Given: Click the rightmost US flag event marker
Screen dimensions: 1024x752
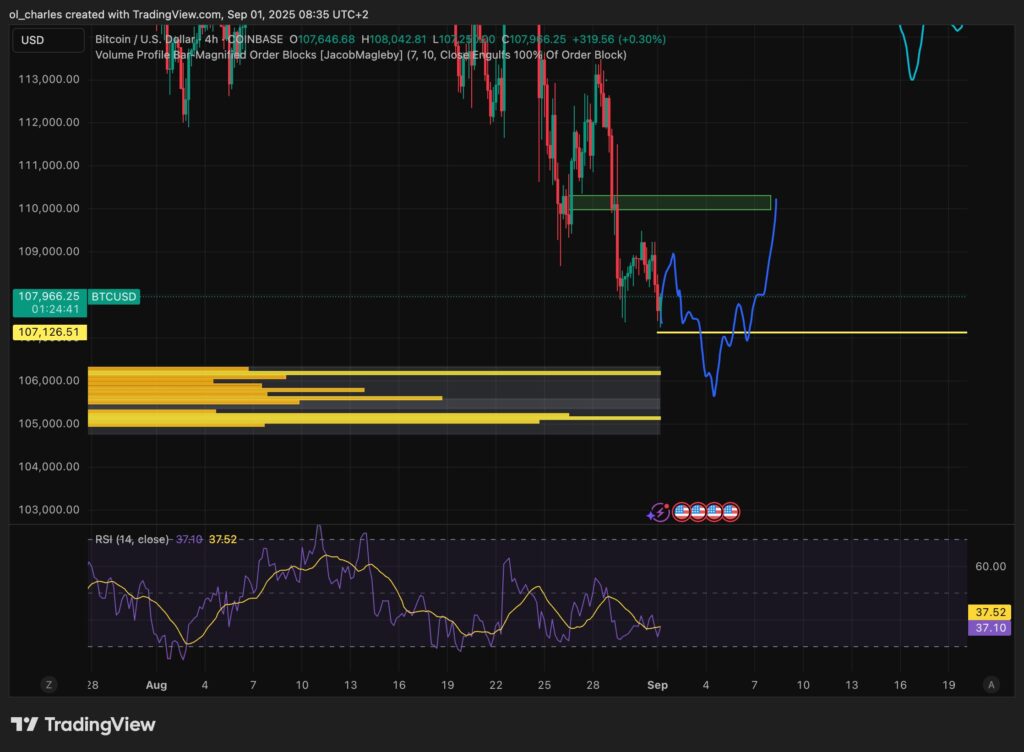Looking at the screenshot, I should coord(730,511).
